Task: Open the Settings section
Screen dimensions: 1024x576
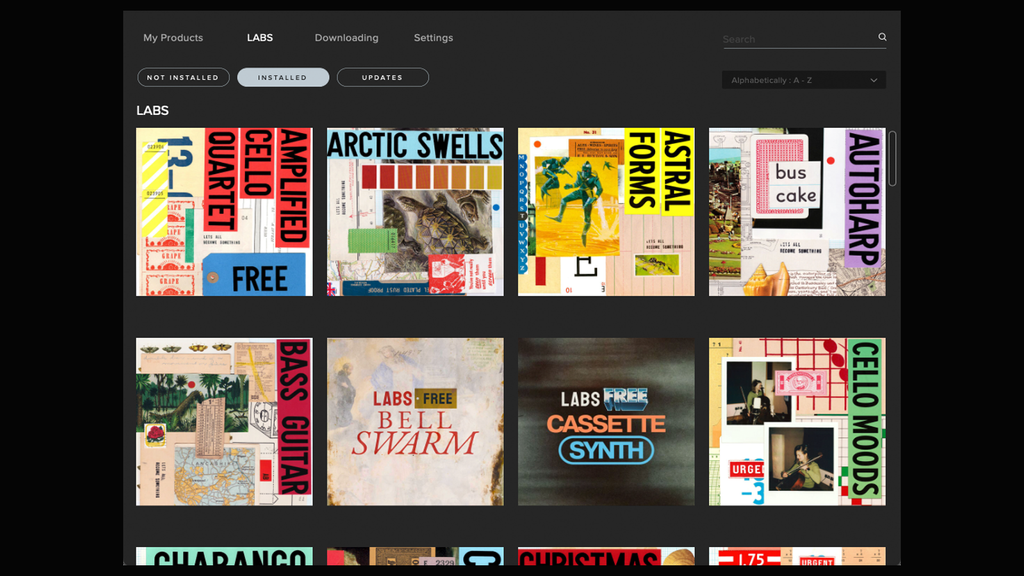Action: 433,37
